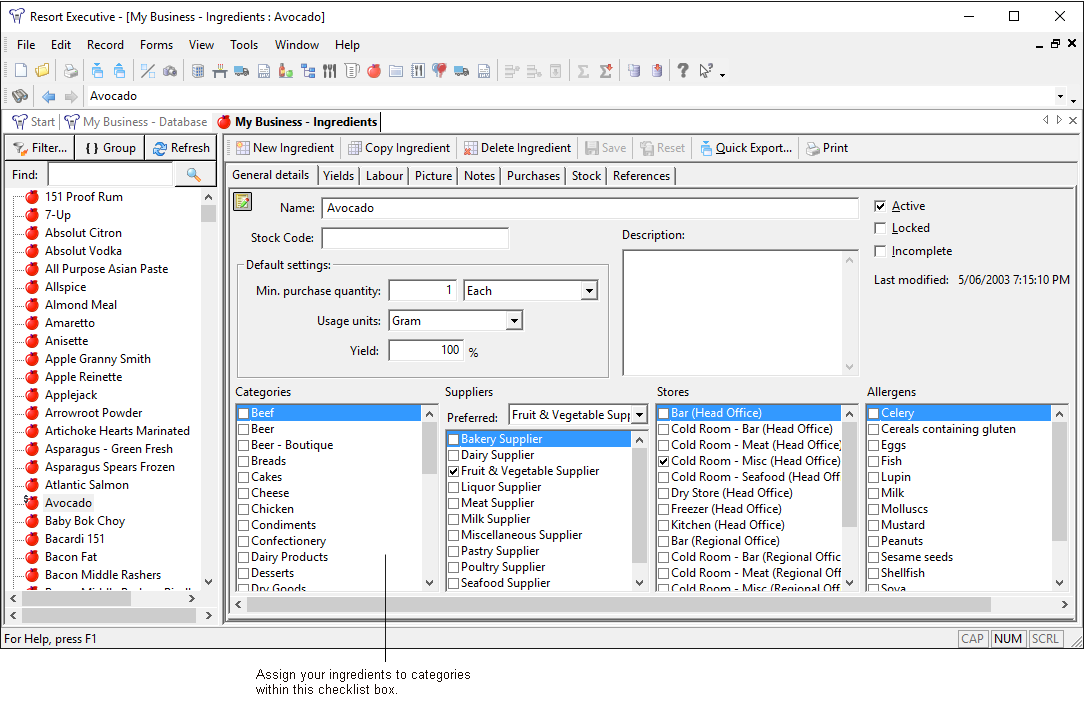This screenshot has width=1084, height=704.
Task: Click the measuring jug toolbar icon
Action: tap(352, 71)
